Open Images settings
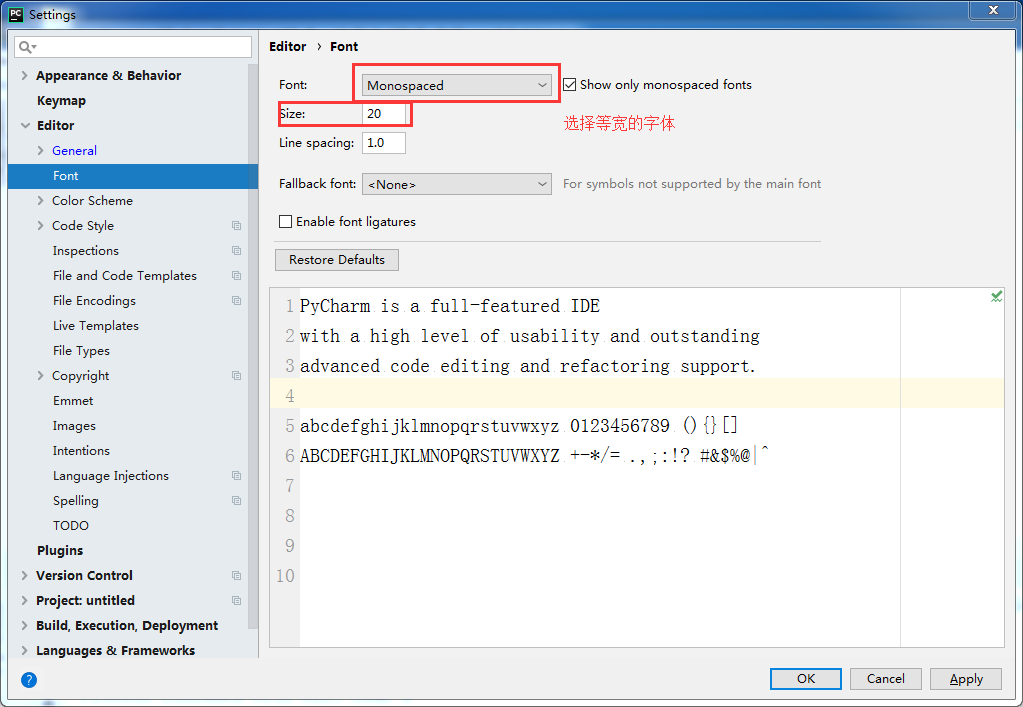Image resolution: width=1023 pixels, height=707 pixels. pyautogui.click(x=74, y=426)
